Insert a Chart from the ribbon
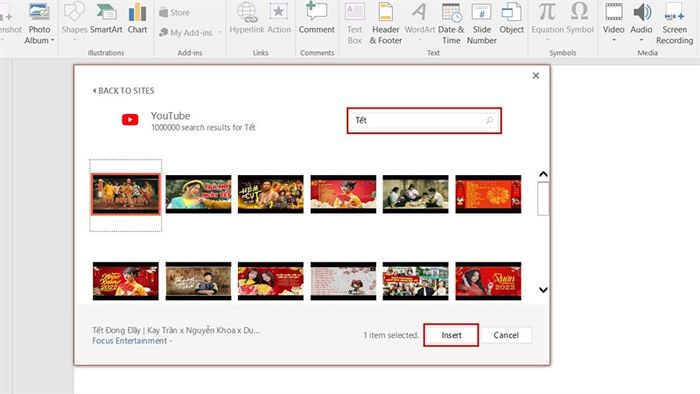This screenshot has height=394, width=700. click(137, 19)
